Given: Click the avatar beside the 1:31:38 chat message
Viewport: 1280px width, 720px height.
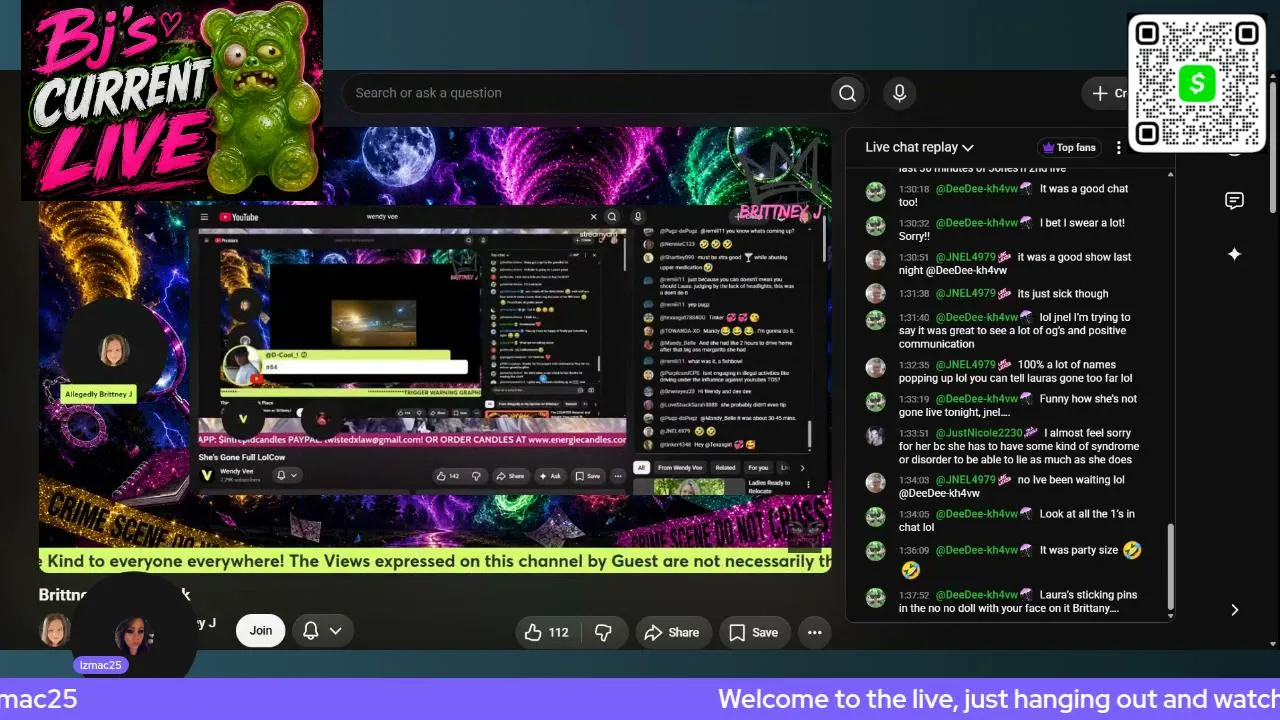Looking at the screenshot, I should (876, 294).
